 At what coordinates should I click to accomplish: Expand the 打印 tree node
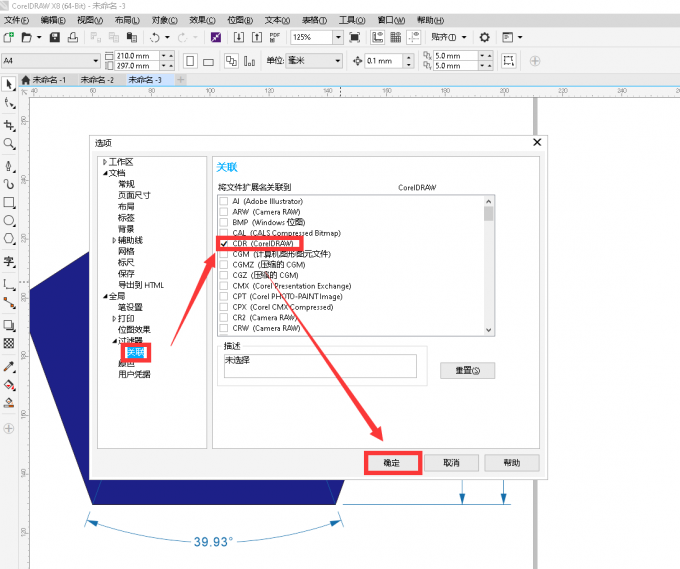[114, 319]
